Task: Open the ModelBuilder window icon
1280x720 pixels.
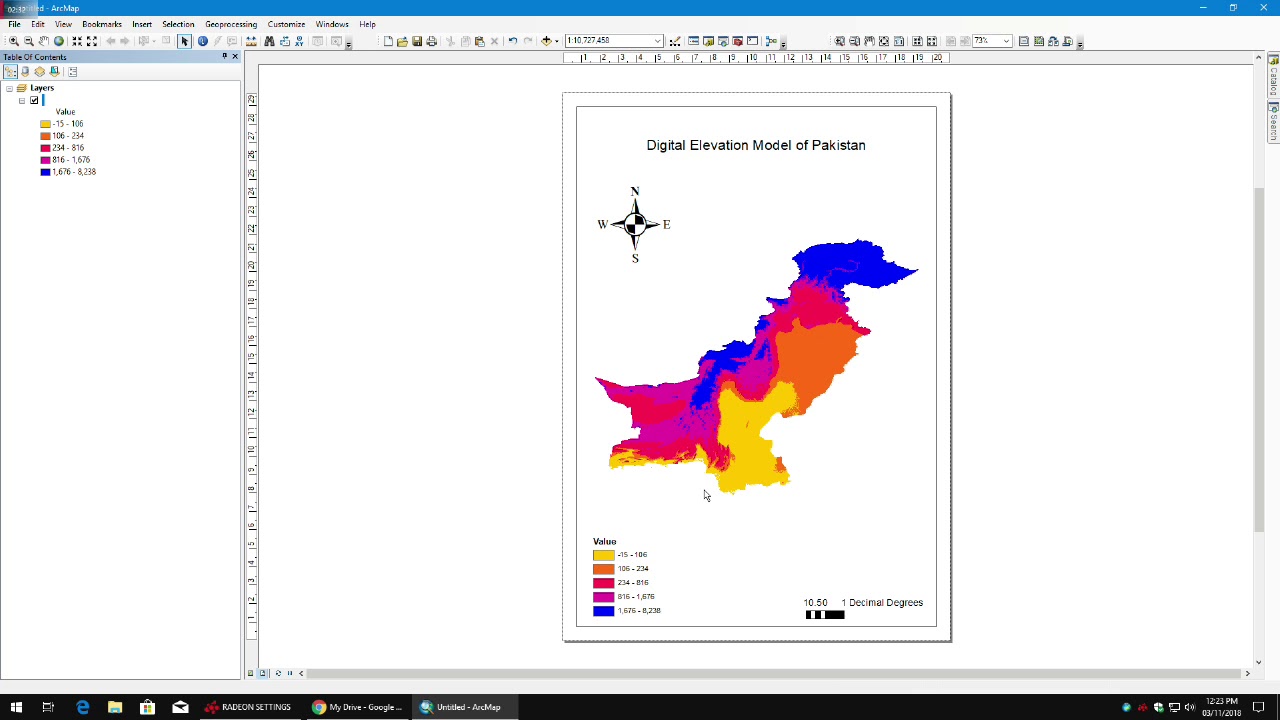Action: (x=771, y=41)
